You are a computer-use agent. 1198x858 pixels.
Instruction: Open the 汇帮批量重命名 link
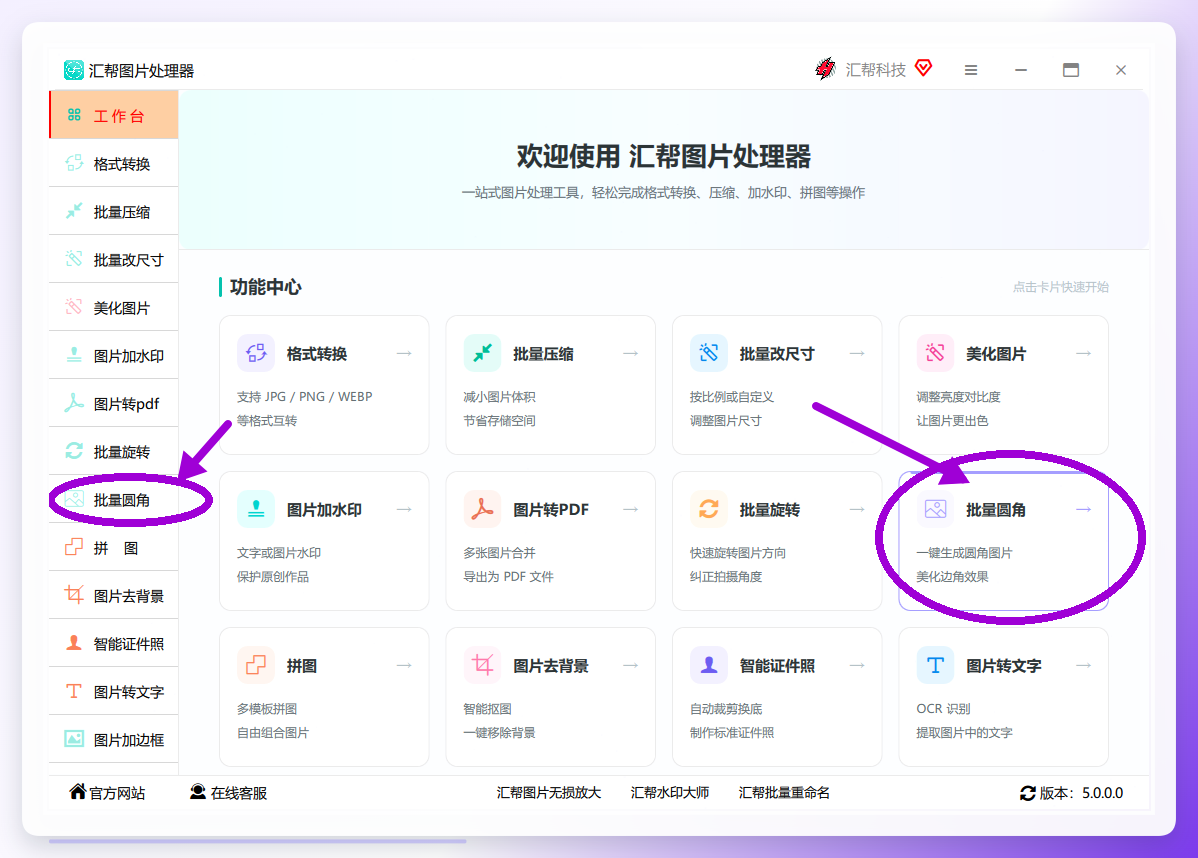784,793
